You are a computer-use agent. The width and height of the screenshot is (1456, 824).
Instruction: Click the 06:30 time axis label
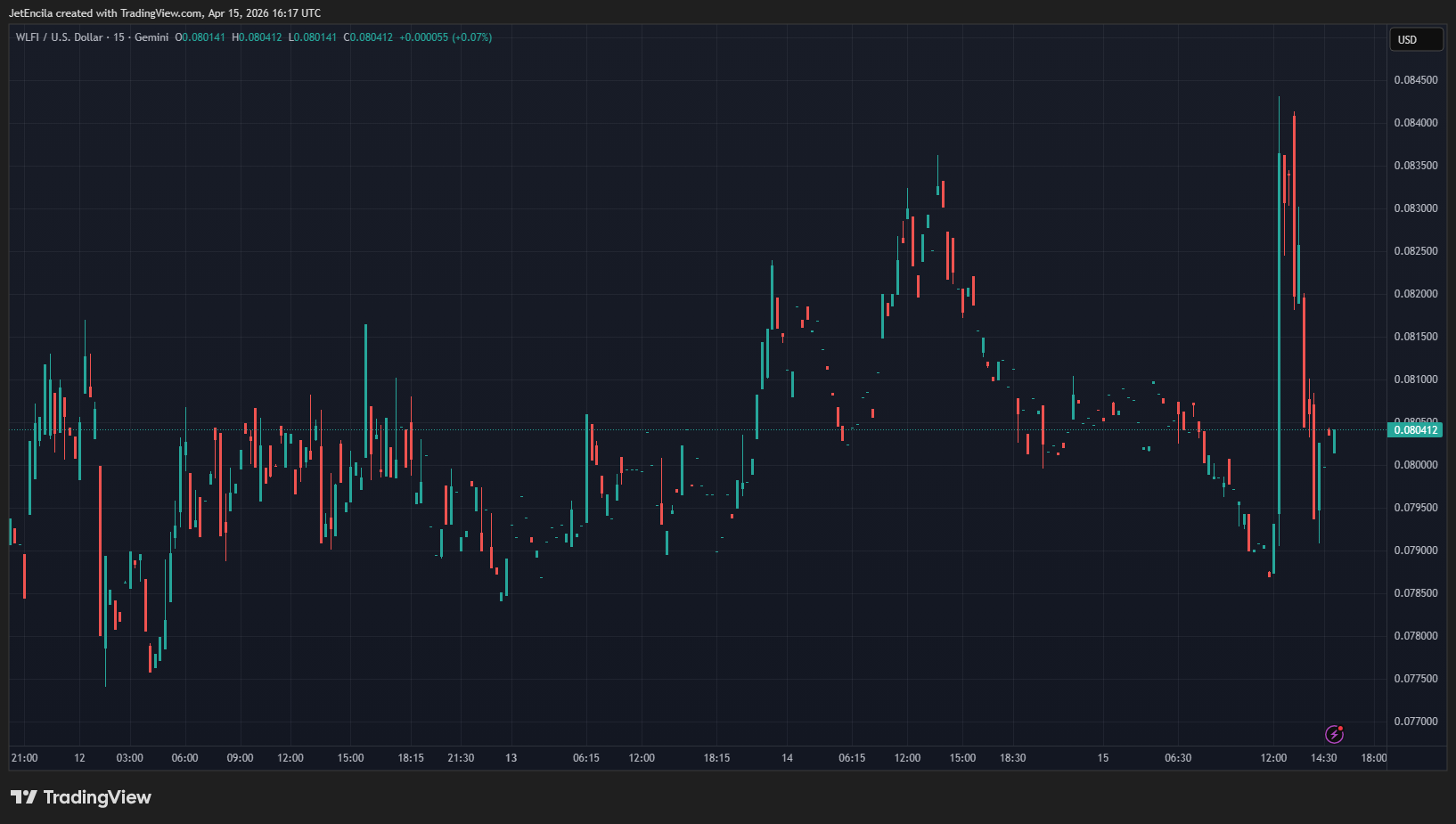tap(1178, 758)
